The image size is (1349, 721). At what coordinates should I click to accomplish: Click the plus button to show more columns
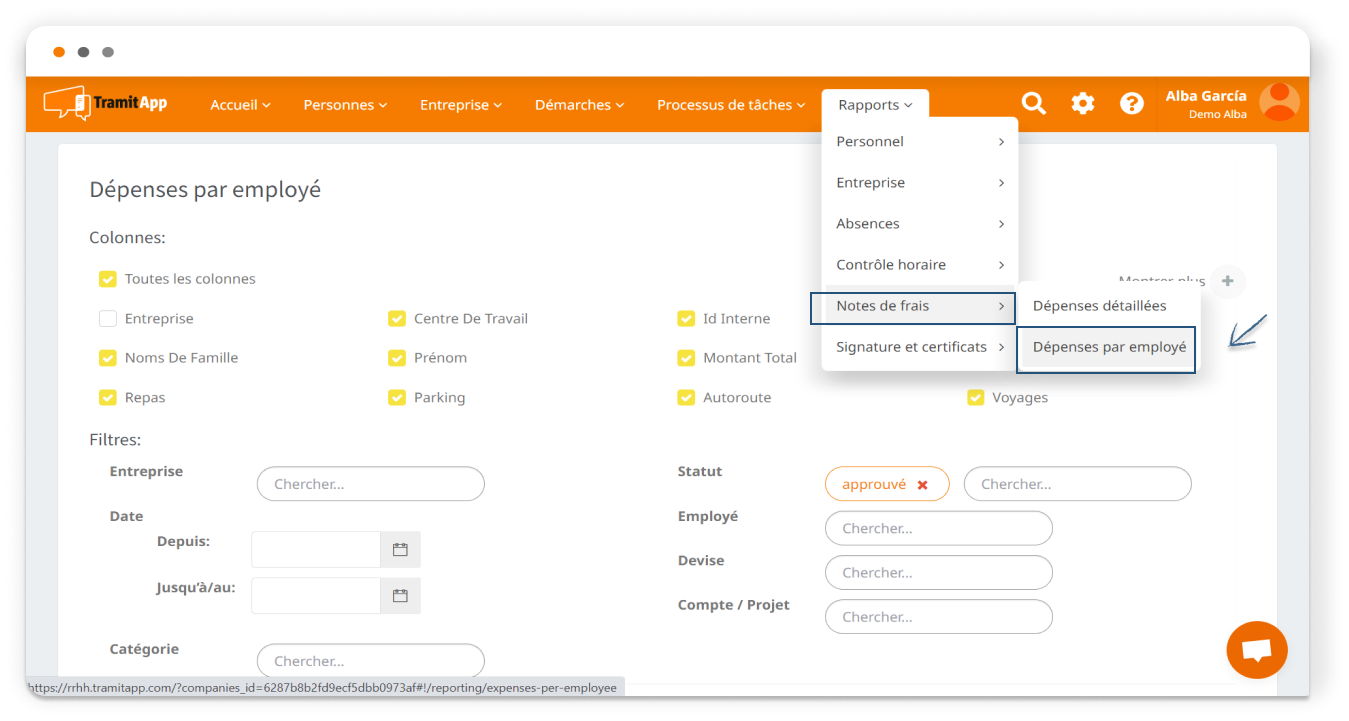(x=1227, y=281)
